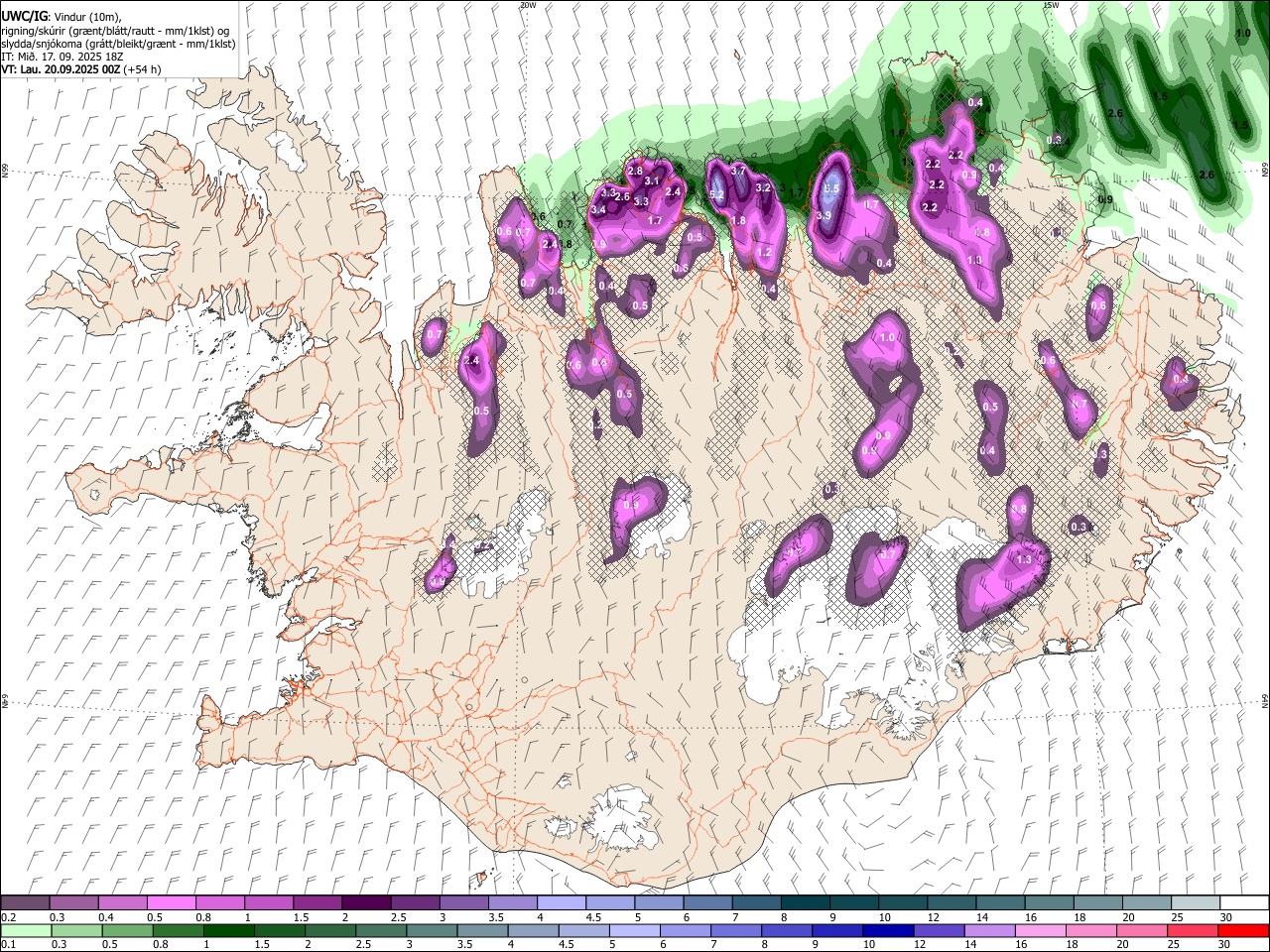Click the 3.1 snowfall value on map
The image size is (1270, 952).
click(x=652, y=180)
